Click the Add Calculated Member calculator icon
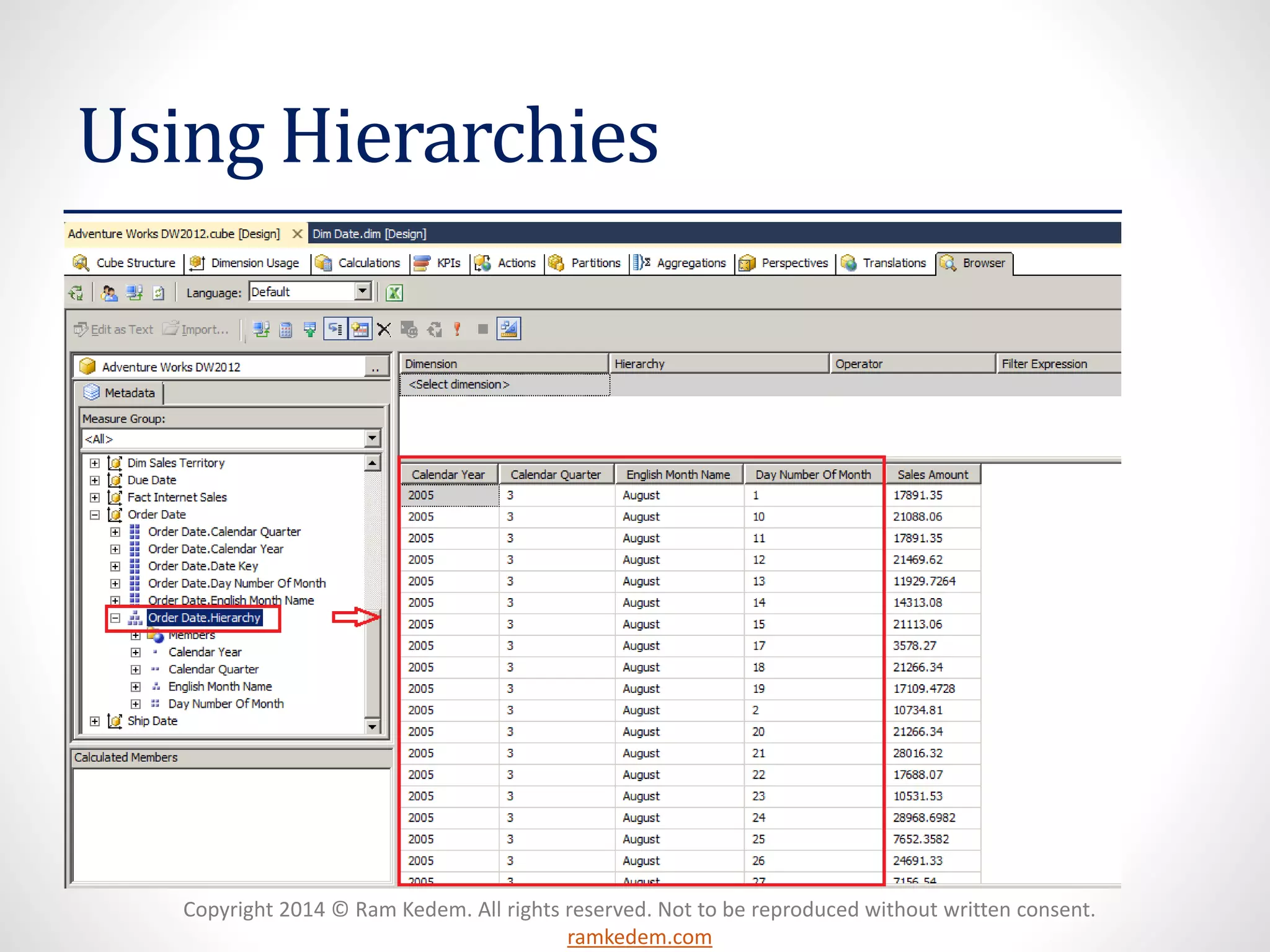 coord(286,330)
